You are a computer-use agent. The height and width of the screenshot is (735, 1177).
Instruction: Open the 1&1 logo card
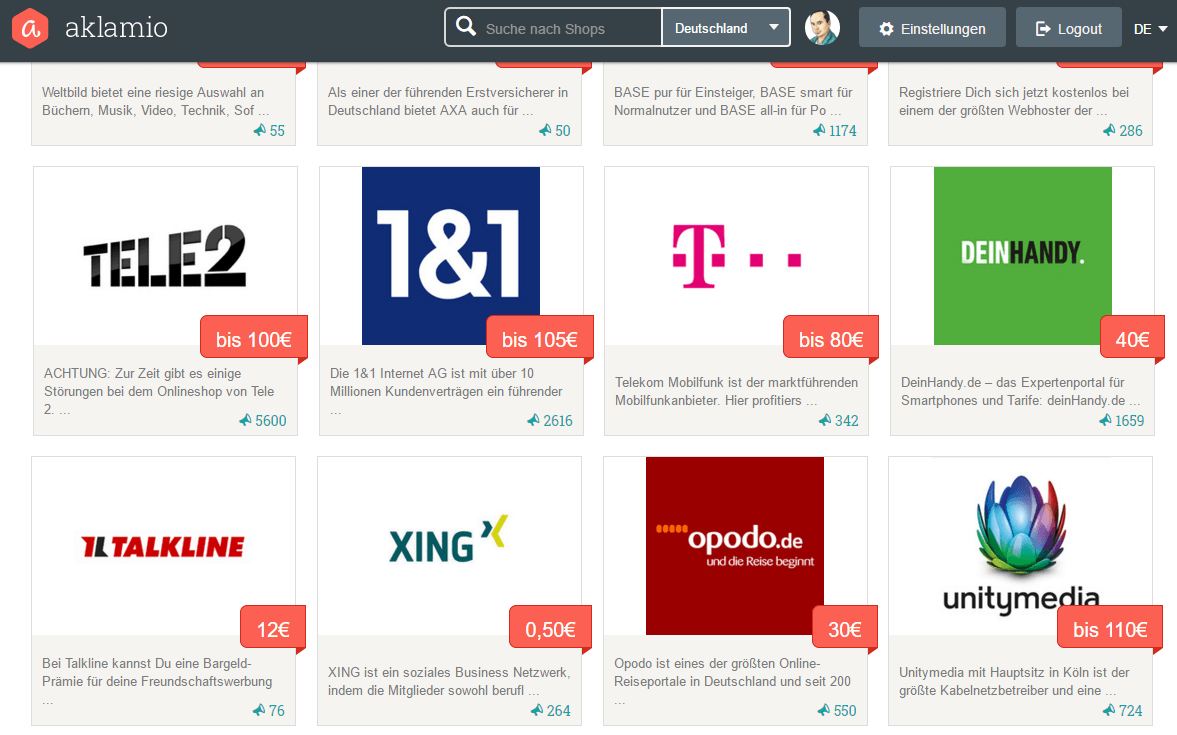(450, 256)
